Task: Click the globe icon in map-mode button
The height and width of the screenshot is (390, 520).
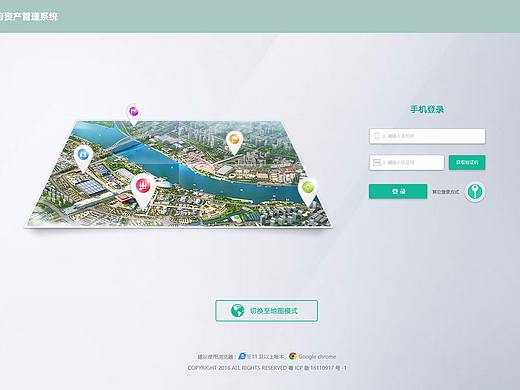Action: 238,311
